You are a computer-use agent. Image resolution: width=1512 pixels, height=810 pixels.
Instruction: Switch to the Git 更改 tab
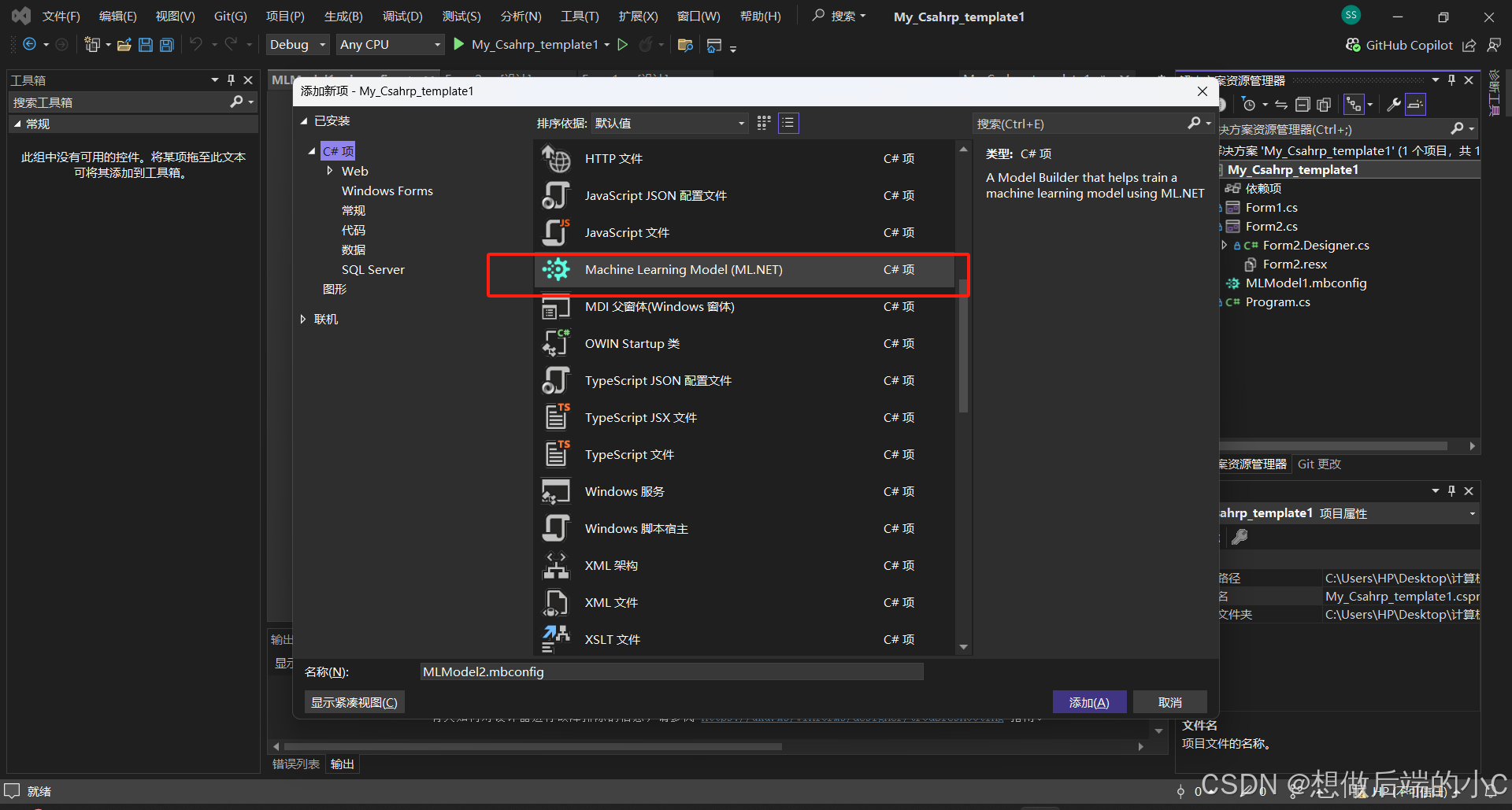1319,464
